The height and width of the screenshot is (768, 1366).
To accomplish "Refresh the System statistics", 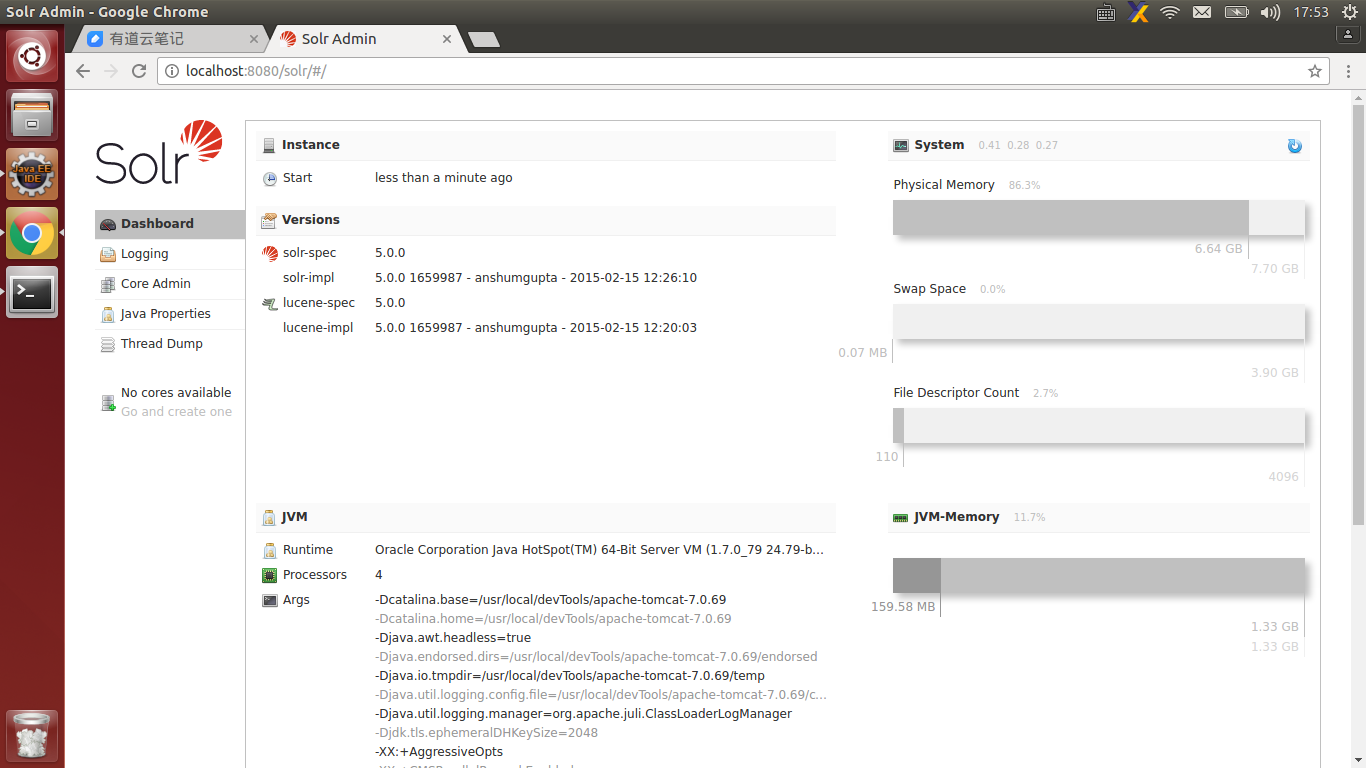I will pyautogui.click(x=1295, y=146).
